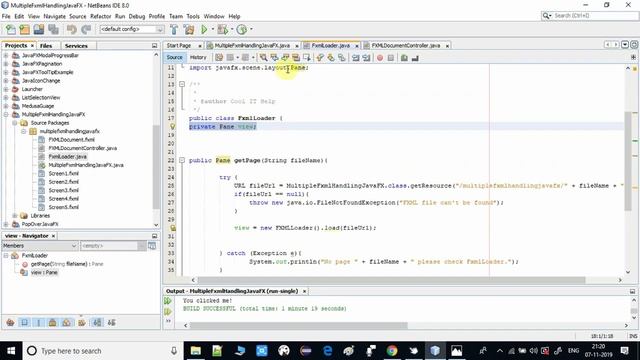Screen dimensions: 640x360
Task: Expand the JavaFXPagination project
Action: pyautogui.click(x=6, y=64)
